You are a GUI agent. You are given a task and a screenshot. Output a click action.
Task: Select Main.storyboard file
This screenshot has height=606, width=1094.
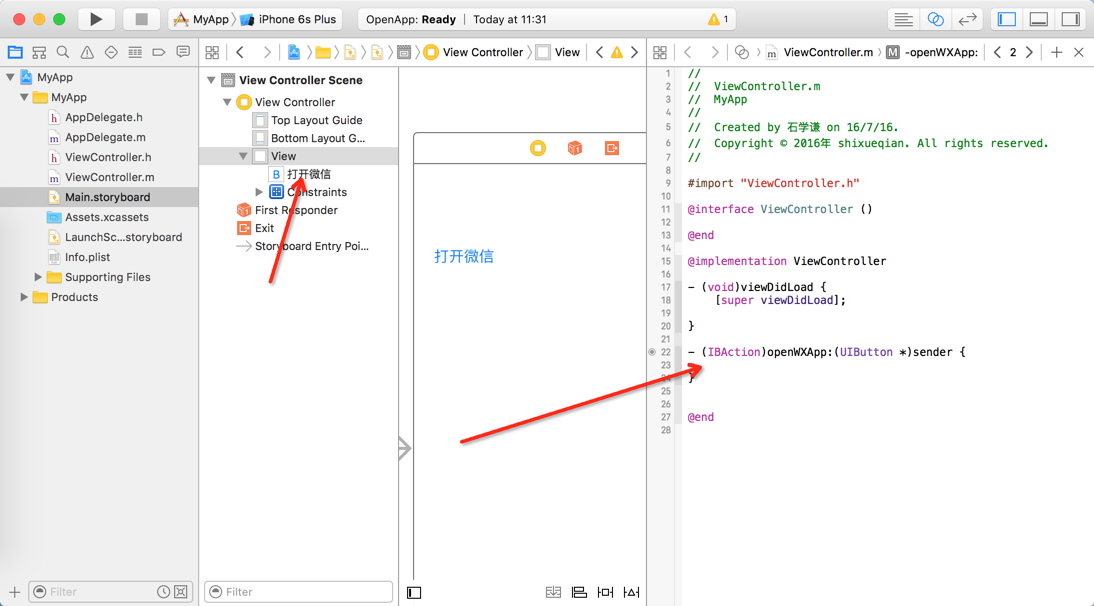(x=99, y=197)
